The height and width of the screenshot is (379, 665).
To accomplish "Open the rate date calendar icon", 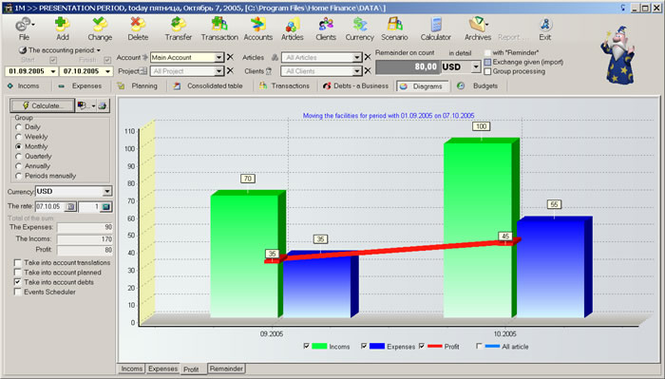I will pos(71,206).
